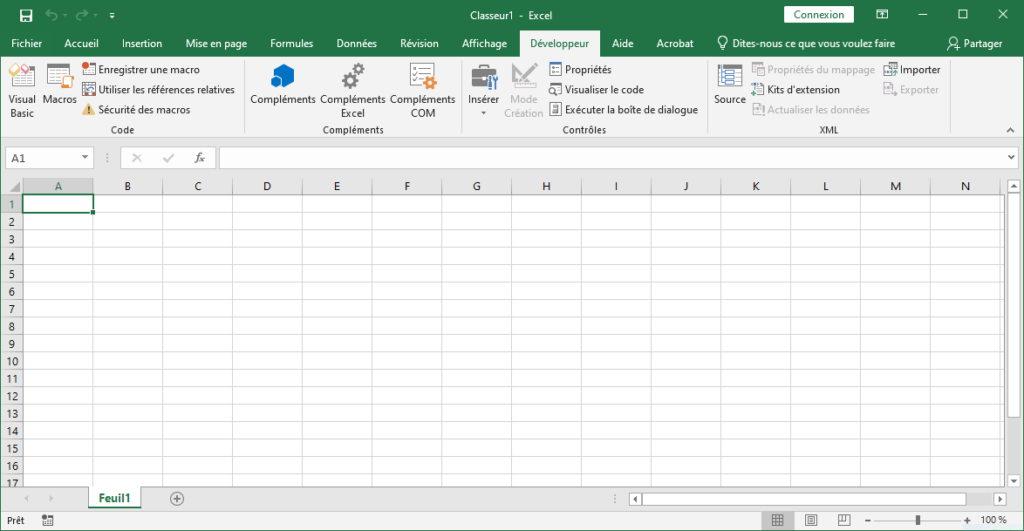Select row 8 header
1024x531 pixels.
12,326
